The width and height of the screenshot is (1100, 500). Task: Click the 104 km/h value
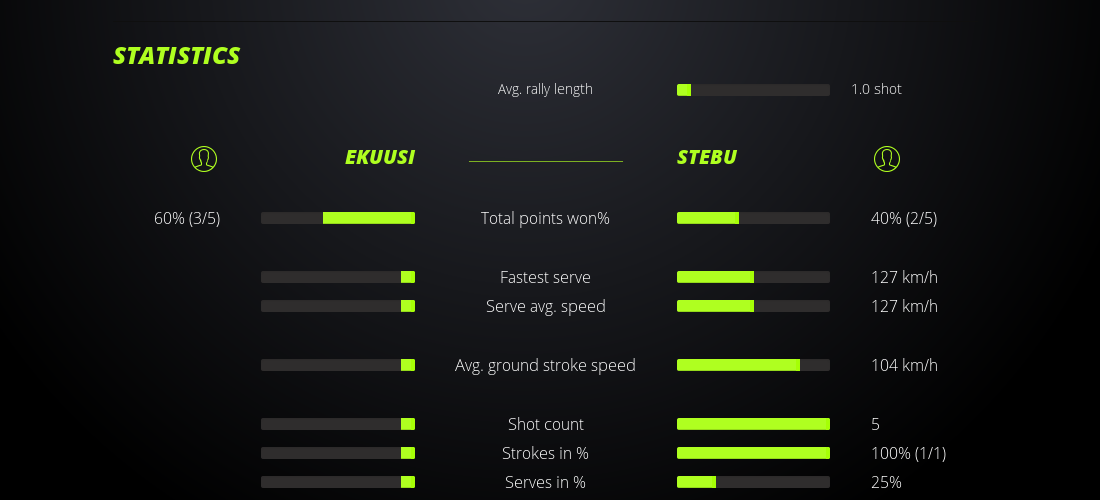click(x=904, y=365)
